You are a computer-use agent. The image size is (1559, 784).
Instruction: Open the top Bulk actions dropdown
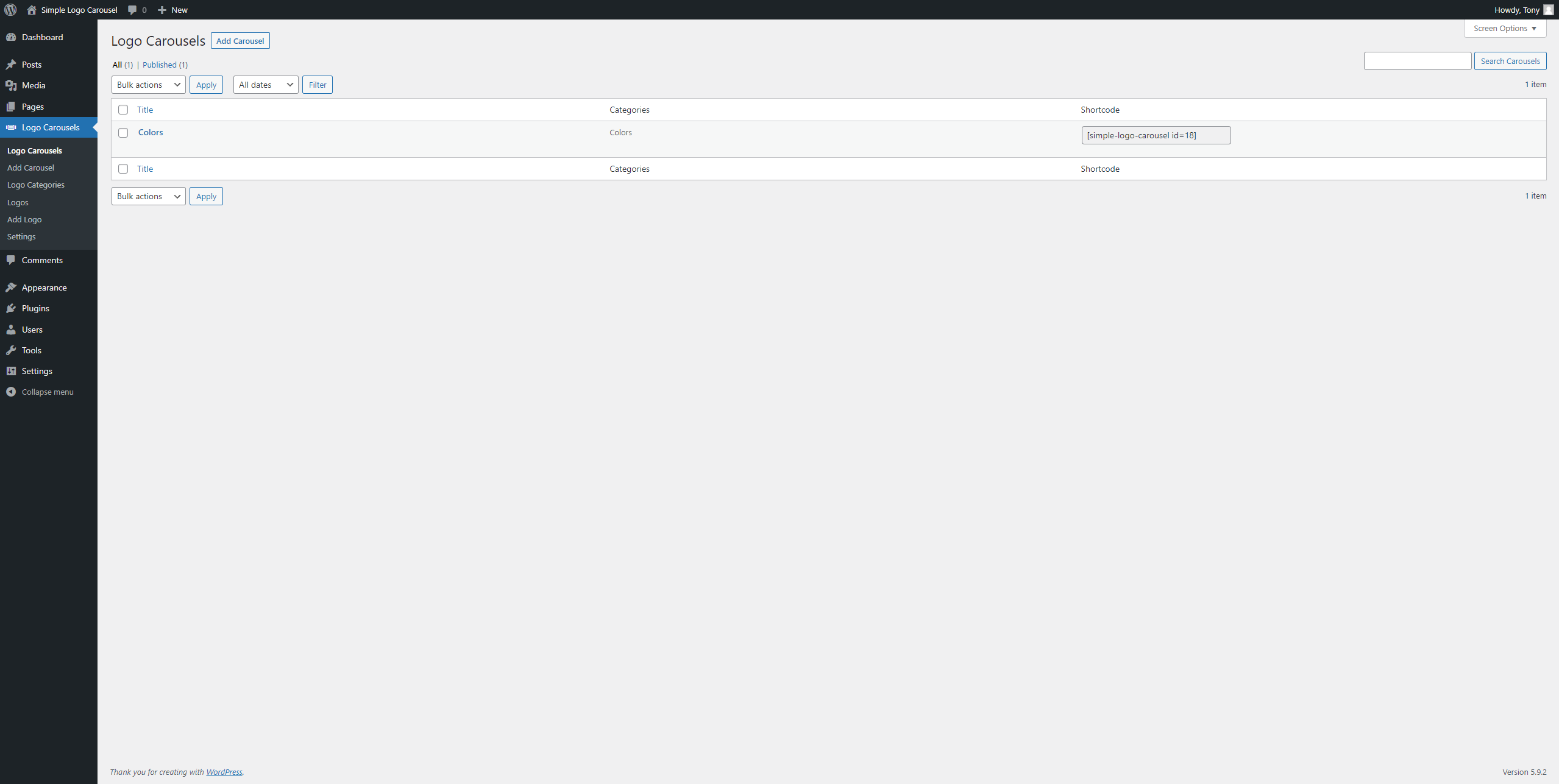point(149,85)
